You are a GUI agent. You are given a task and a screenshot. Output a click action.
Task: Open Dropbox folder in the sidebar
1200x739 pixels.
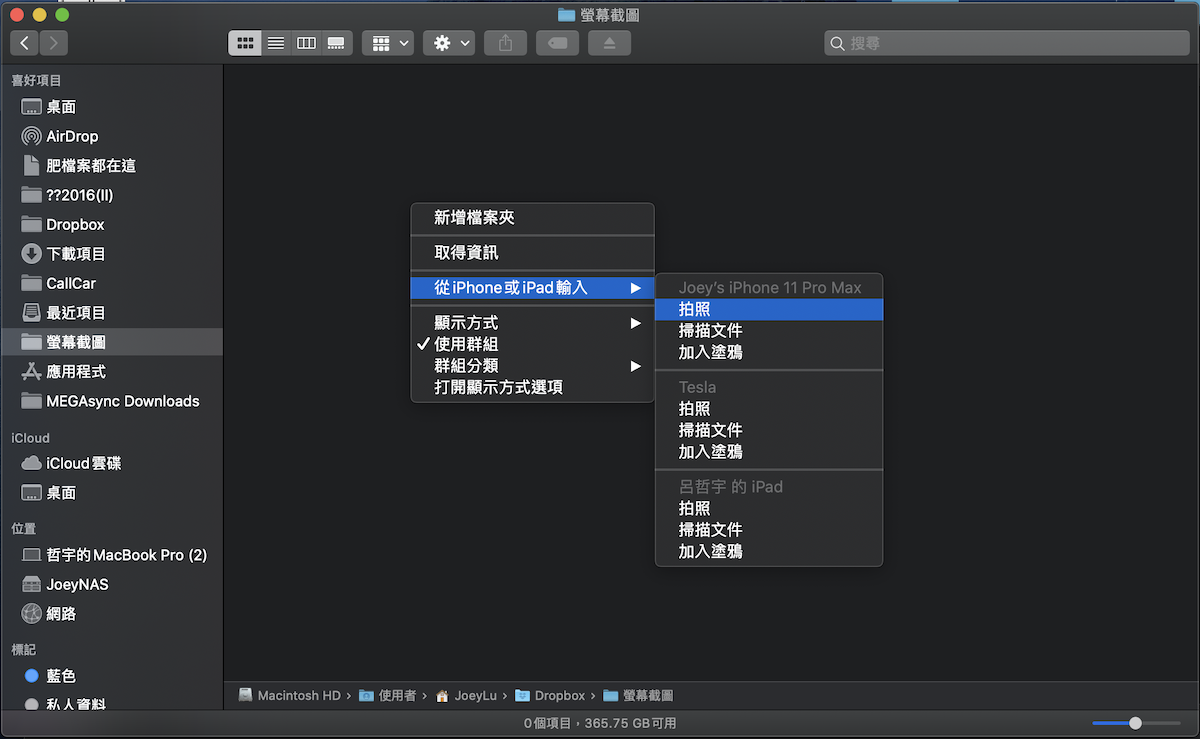pos(111,225)
